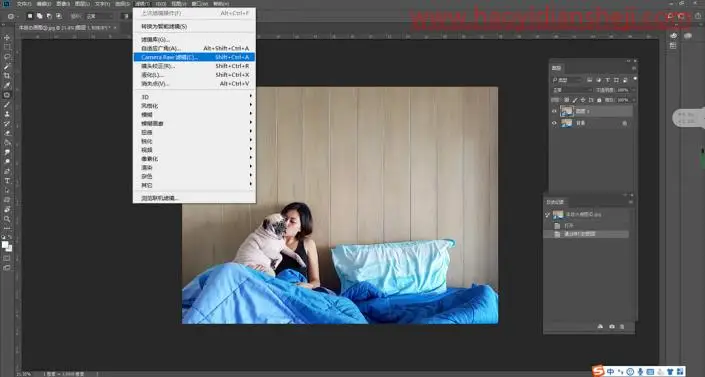
Task: Hide the top layer using its eye icon
Action: (x=554, y=111)
